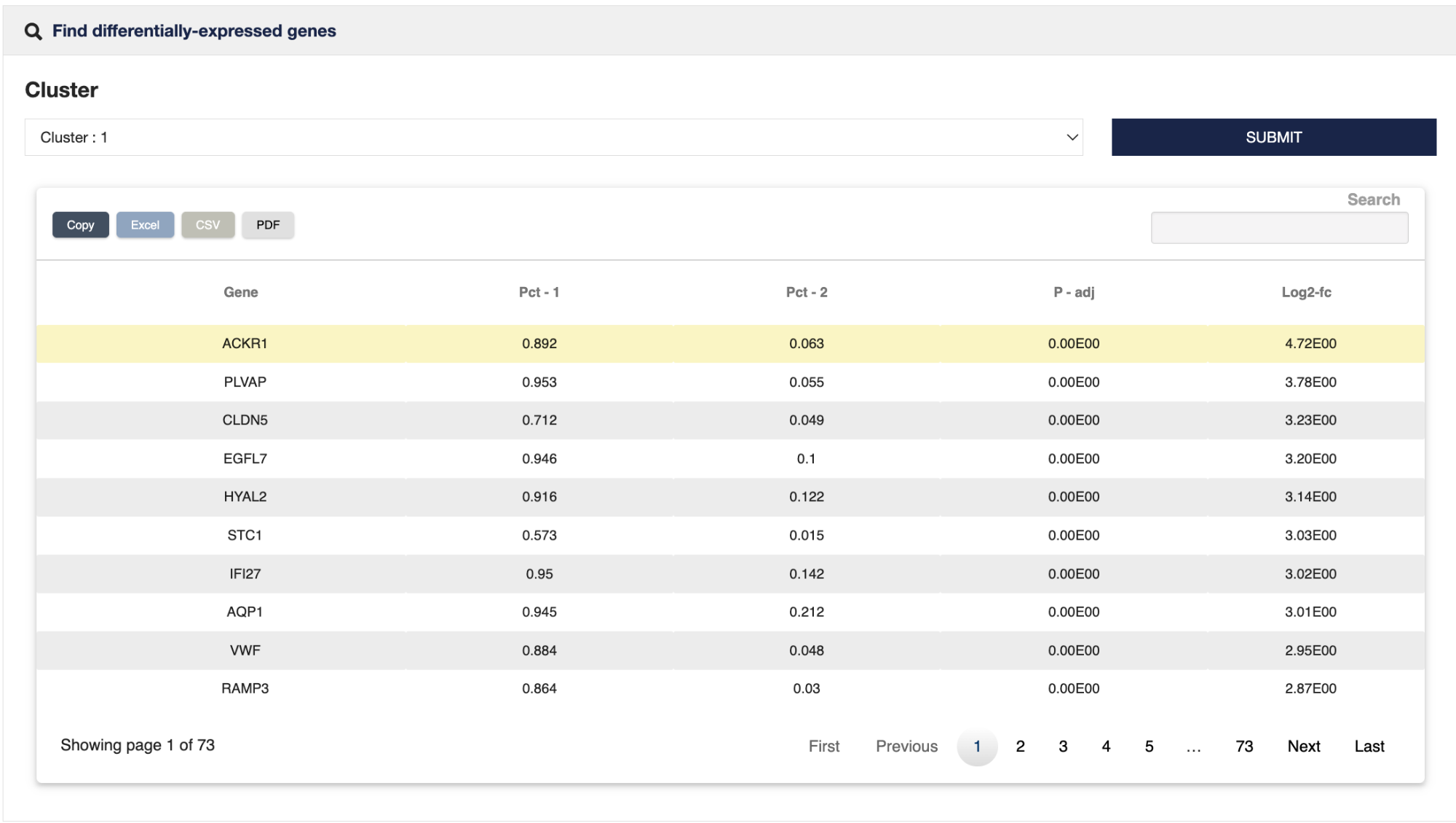Click P-adj value in VWF row

point(1074,650)
